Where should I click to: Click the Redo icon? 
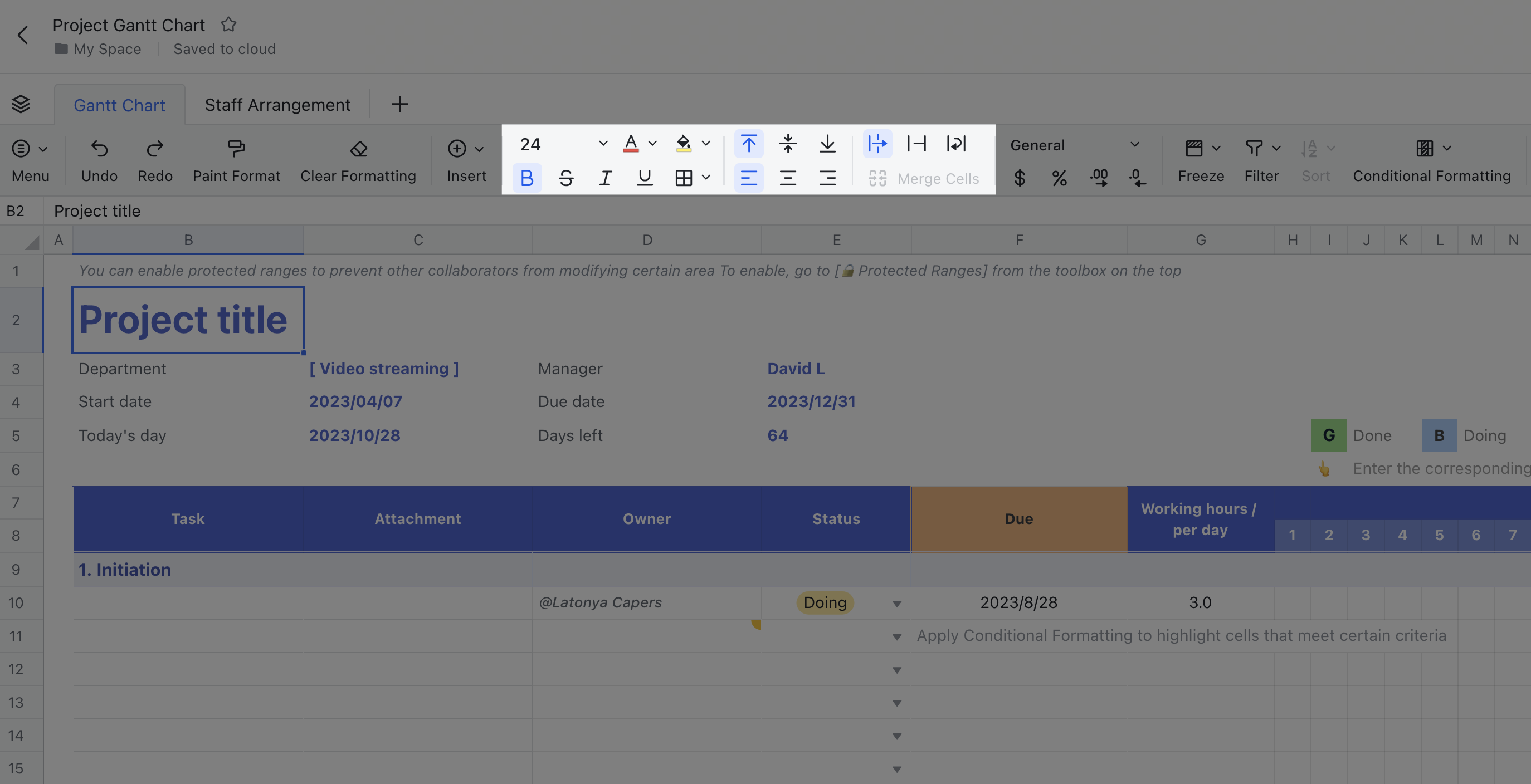click(155, 148)
